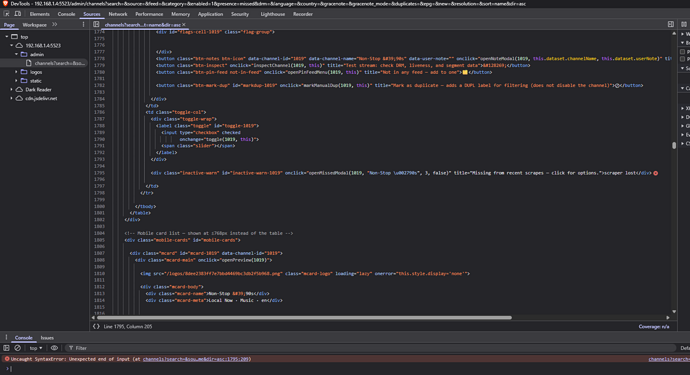Select the admin folder icon
The height and width of the screenshot is (375, 690).
coord(24,54)
